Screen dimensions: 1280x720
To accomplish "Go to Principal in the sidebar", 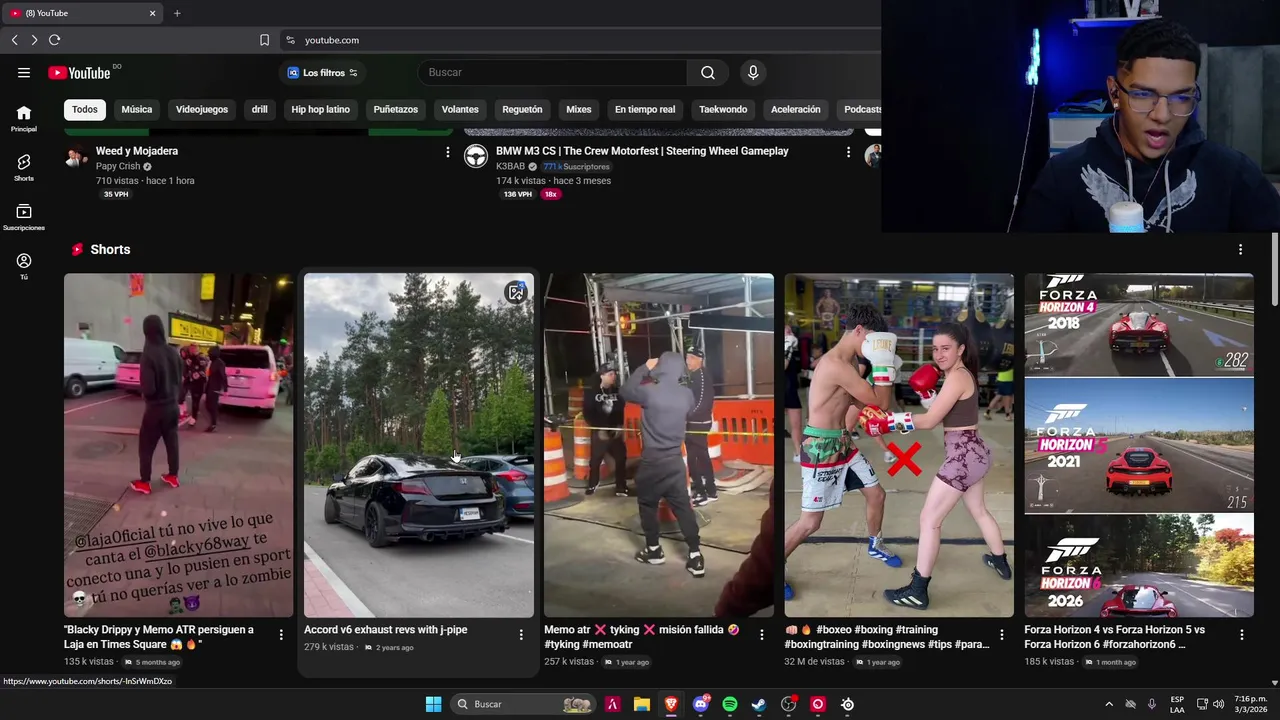I will click(x=24, y=119).
